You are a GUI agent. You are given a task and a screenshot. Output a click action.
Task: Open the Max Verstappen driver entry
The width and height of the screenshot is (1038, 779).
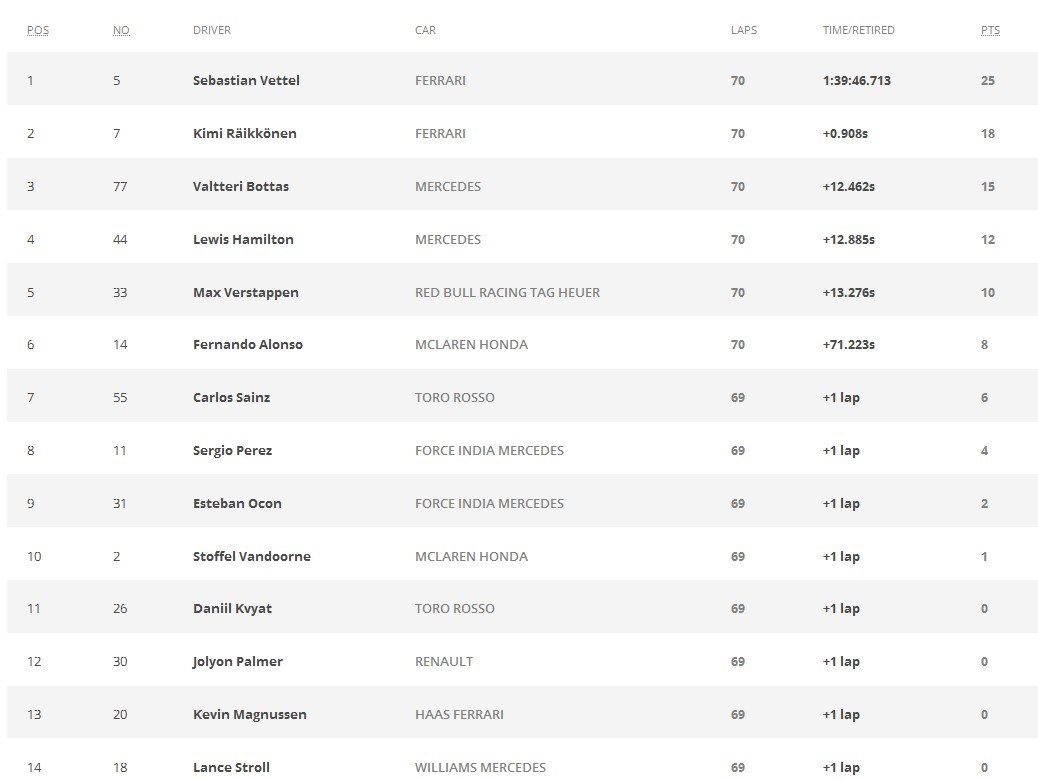[245, 292]
